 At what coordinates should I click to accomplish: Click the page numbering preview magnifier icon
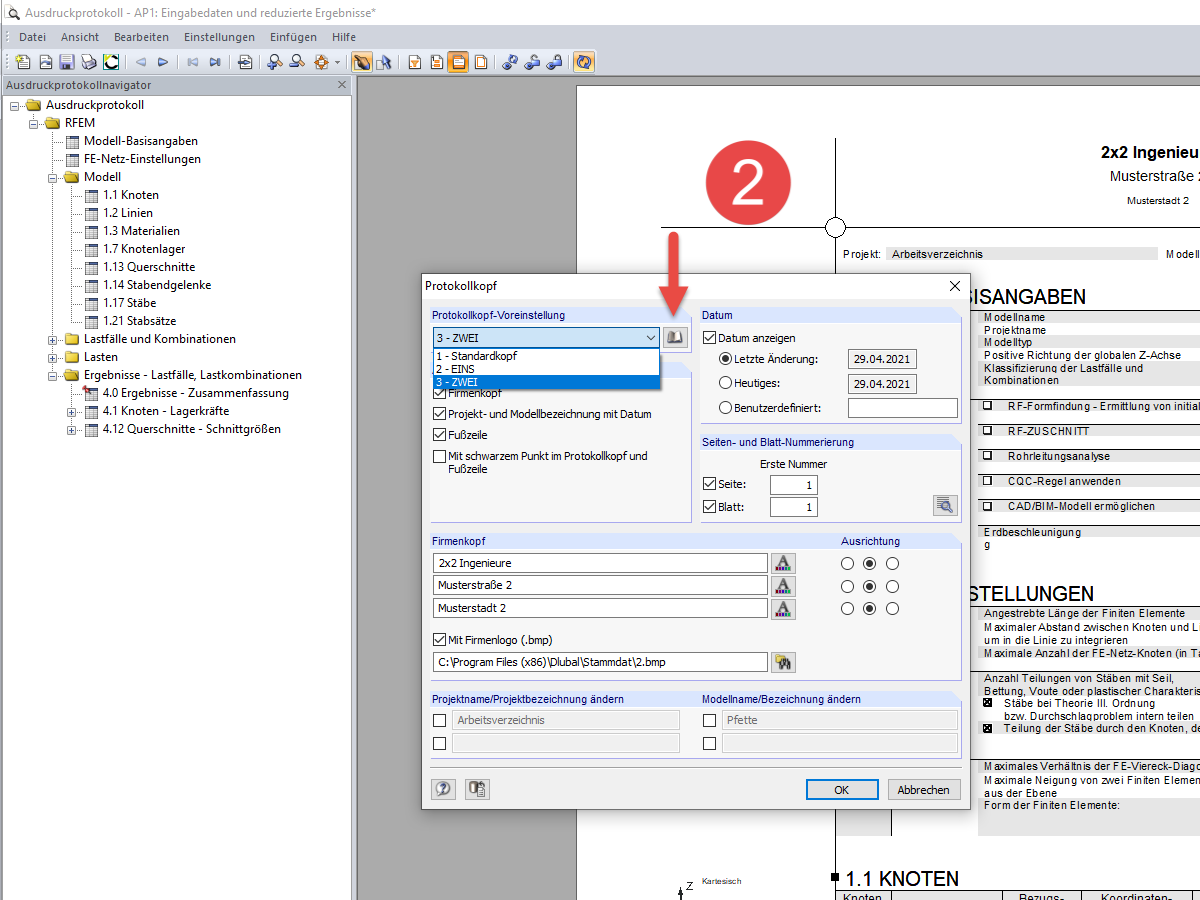pos(945,505)
